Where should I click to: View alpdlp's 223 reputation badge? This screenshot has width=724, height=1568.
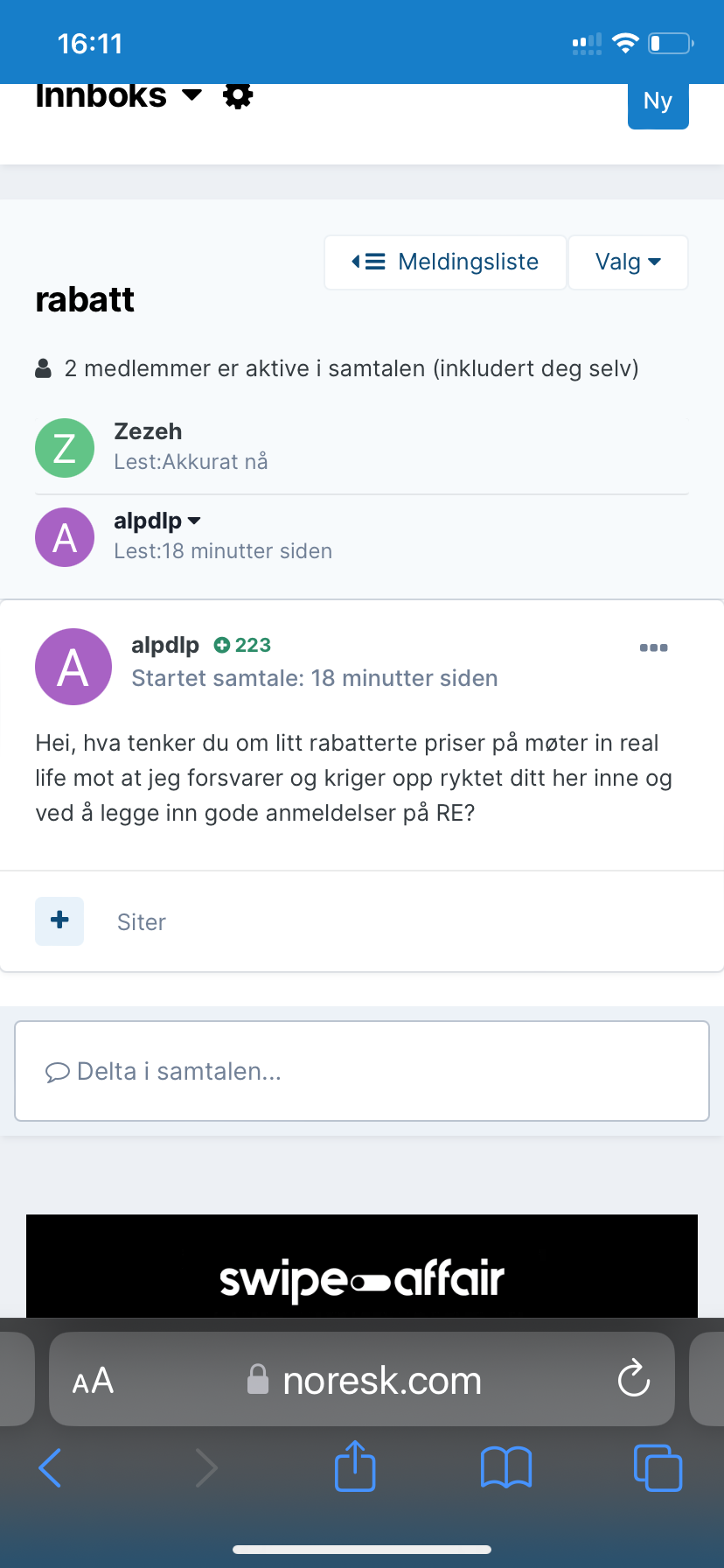click(243, 645)
